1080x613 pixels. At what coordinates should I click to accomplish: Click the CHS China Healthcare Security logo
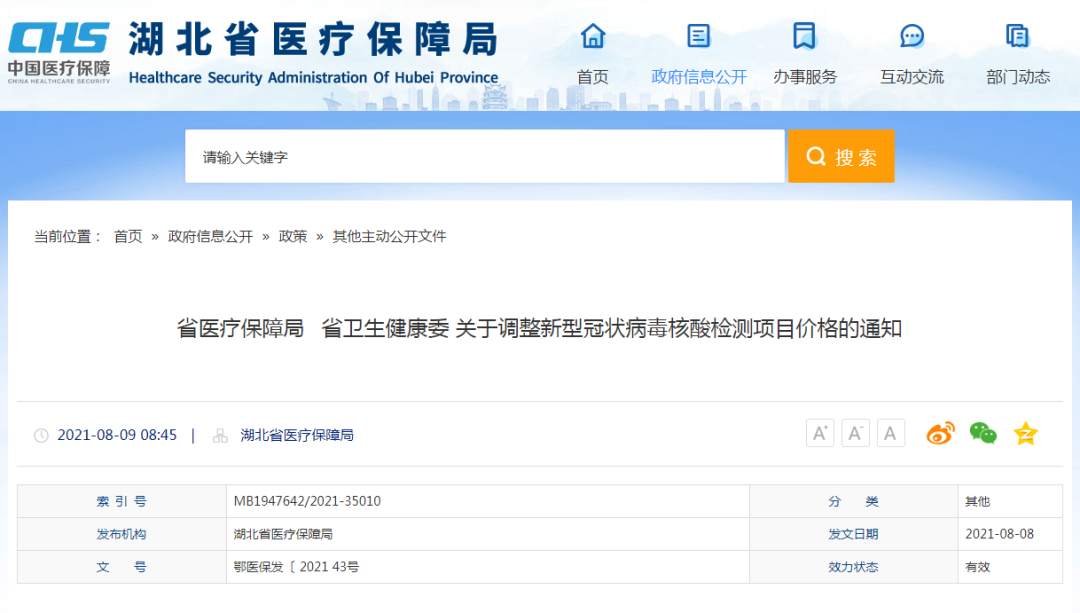tap(59, 53)
